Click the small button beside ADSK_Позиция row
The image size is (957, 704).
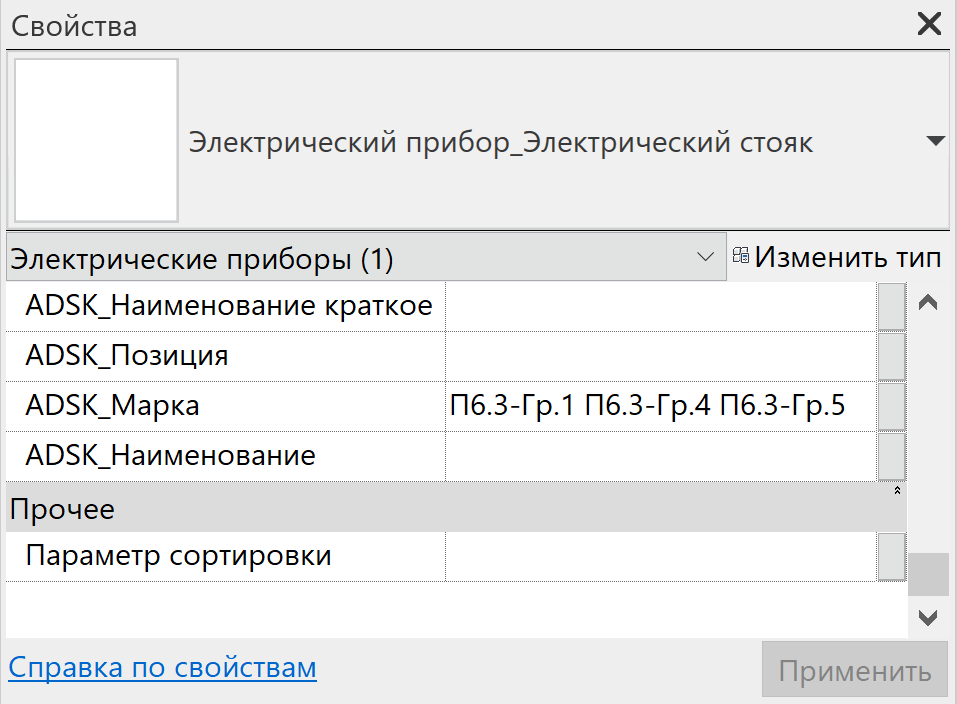(x=892, y=357)
